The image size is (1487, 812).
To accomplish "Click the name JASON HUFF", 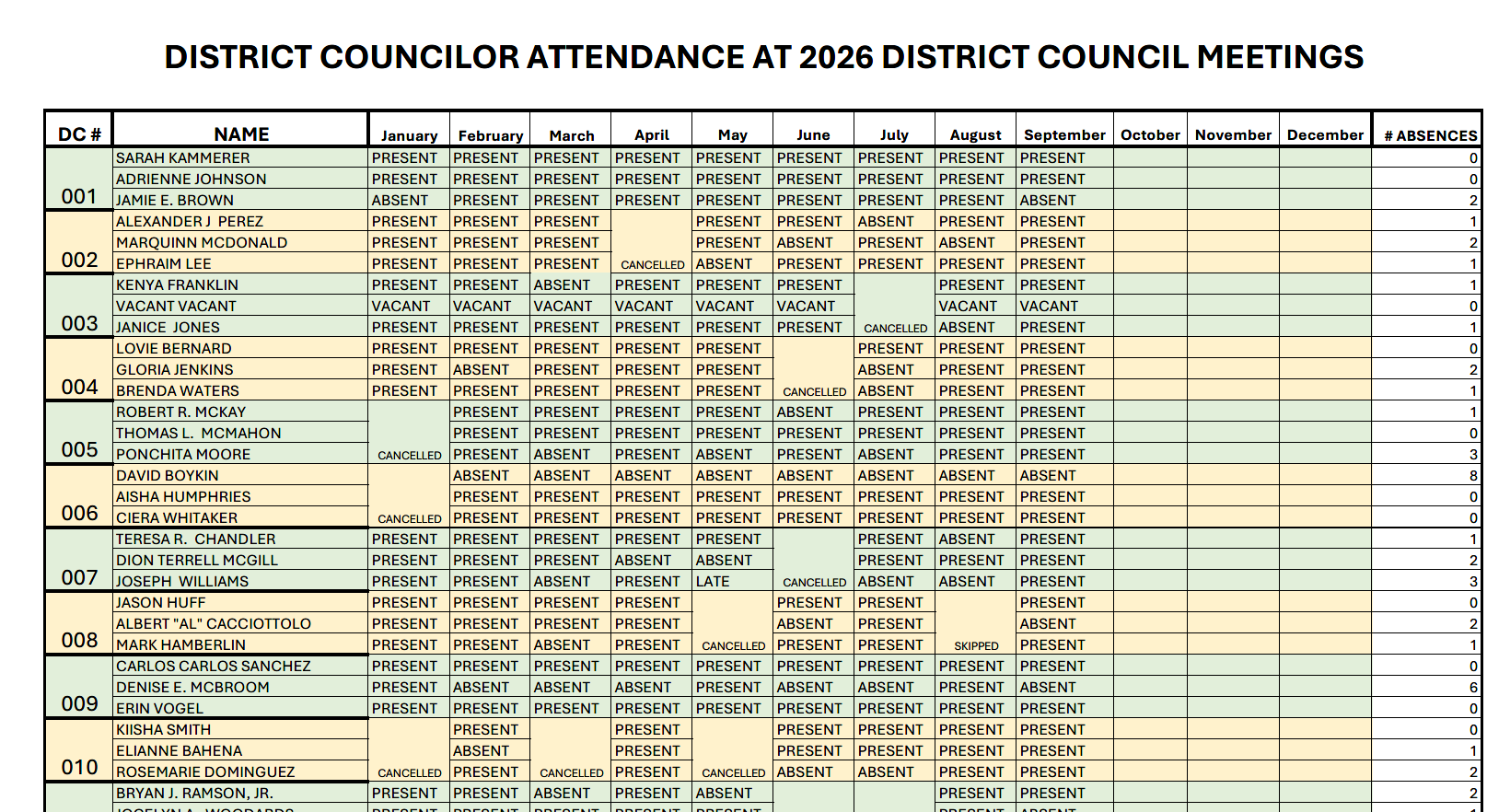I will tap(160, 603).
